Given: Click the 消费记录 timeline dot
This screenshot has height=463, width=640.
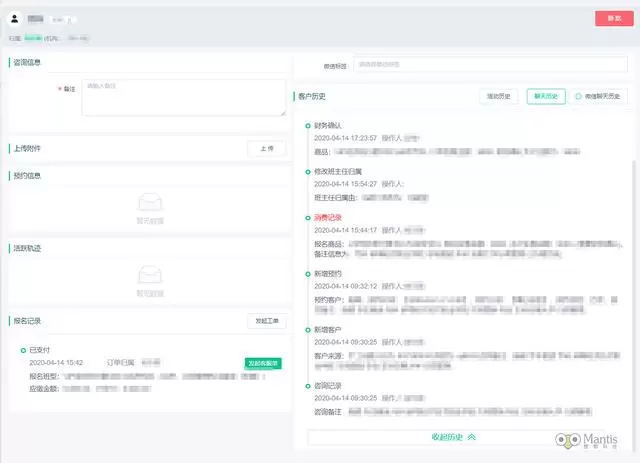Looking at the screenshot, I should tap(307, 216).
